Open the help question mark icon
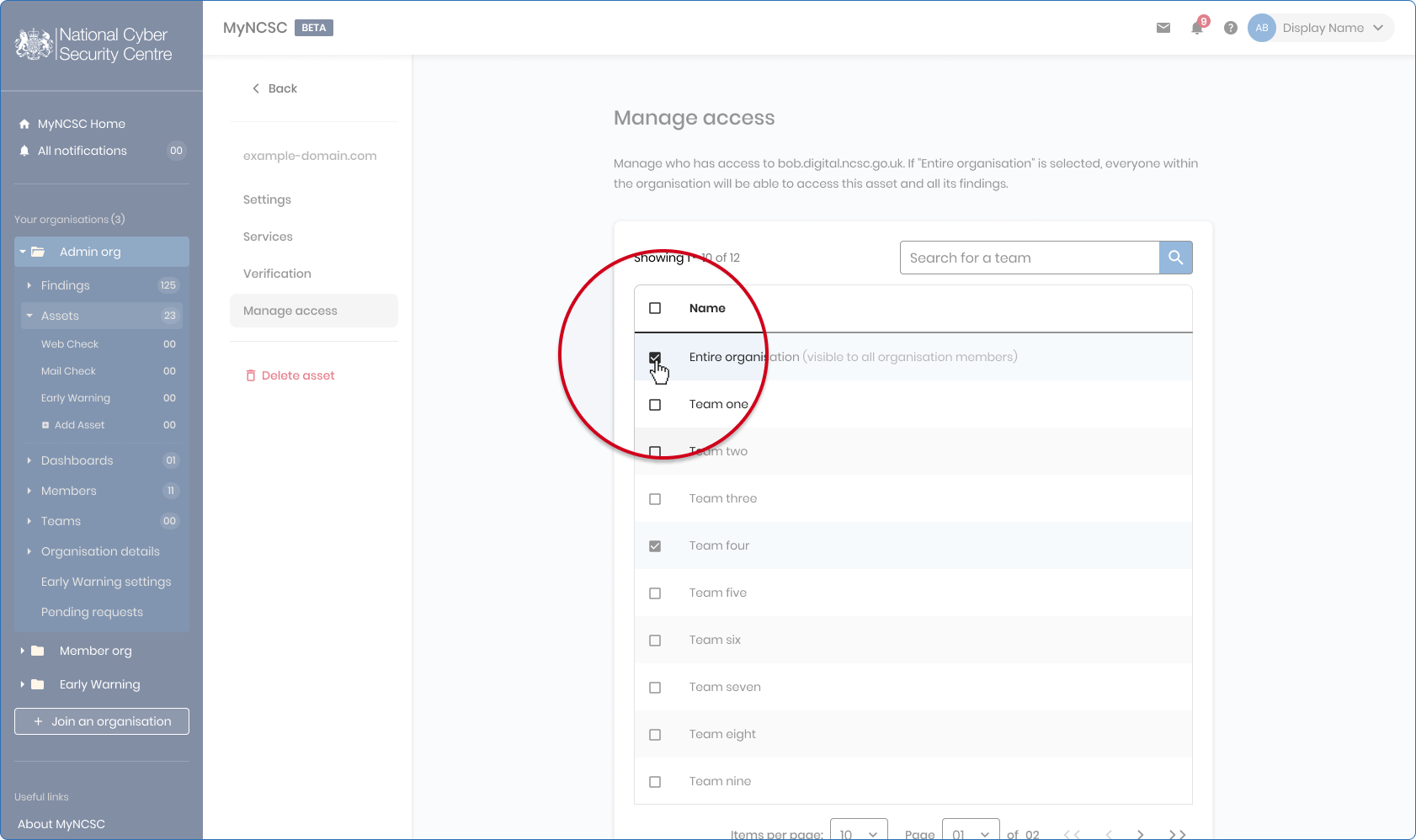1416x840 pixels. coord(1231,28)
